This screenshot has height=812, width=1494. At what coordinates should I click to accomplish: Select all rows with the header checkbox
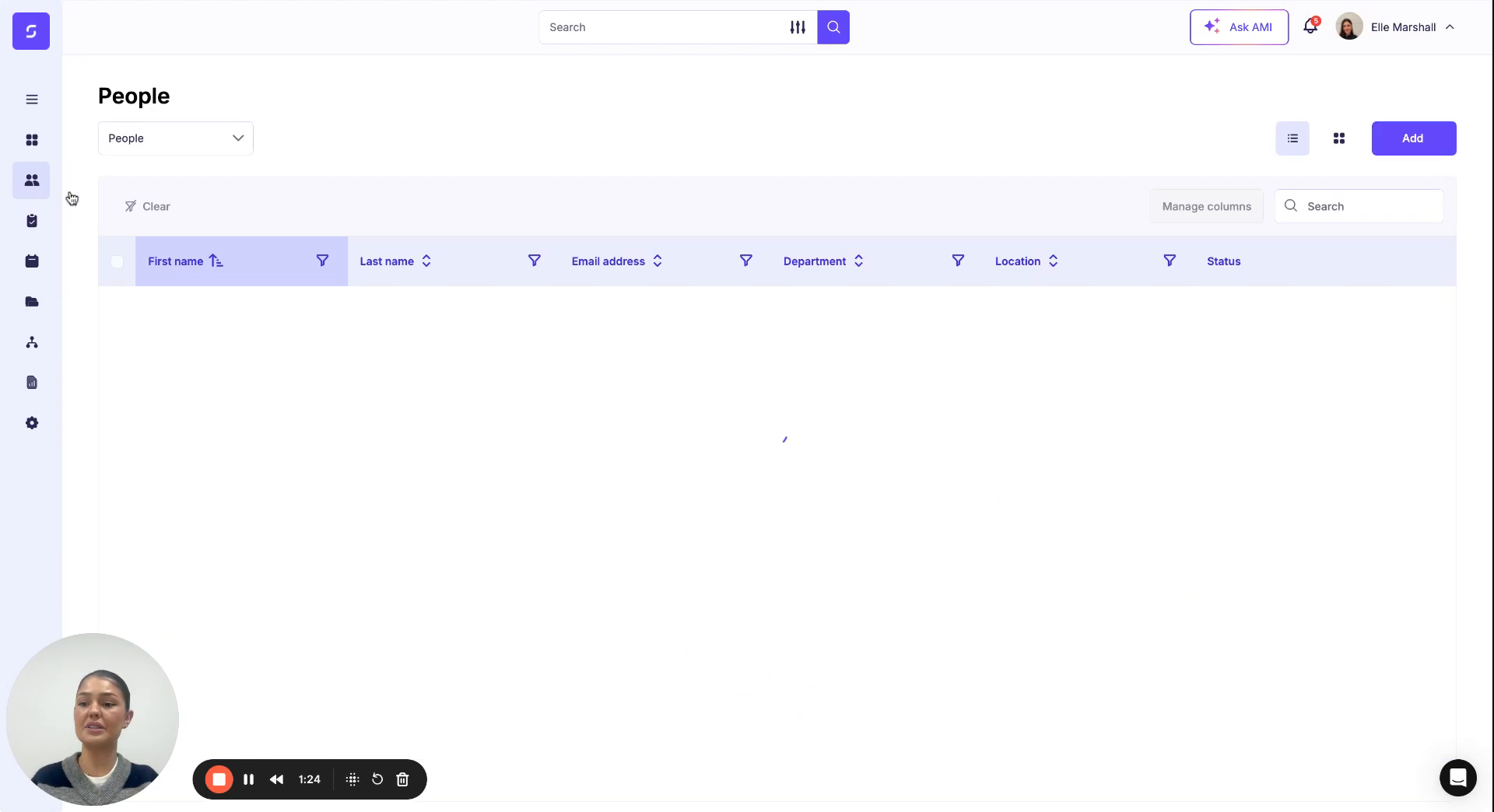(117, 262)
